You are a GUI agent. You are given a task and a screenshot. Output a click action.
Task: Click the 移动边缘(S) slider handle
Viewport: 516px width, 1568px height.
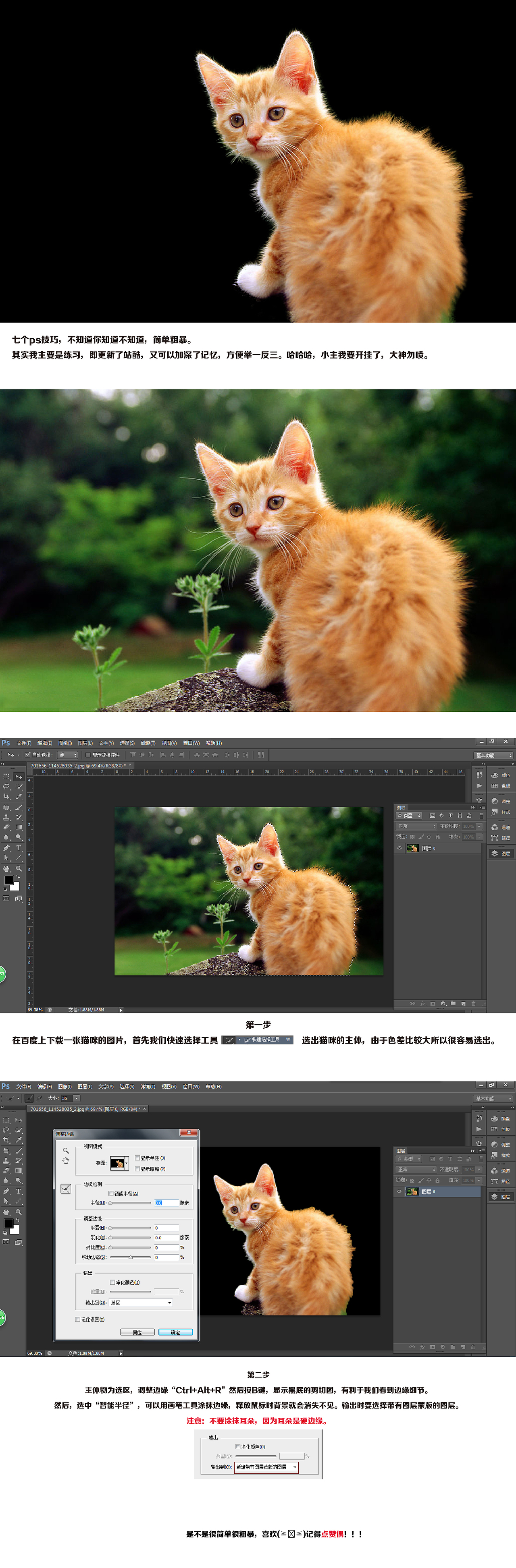click(130, 1257)
